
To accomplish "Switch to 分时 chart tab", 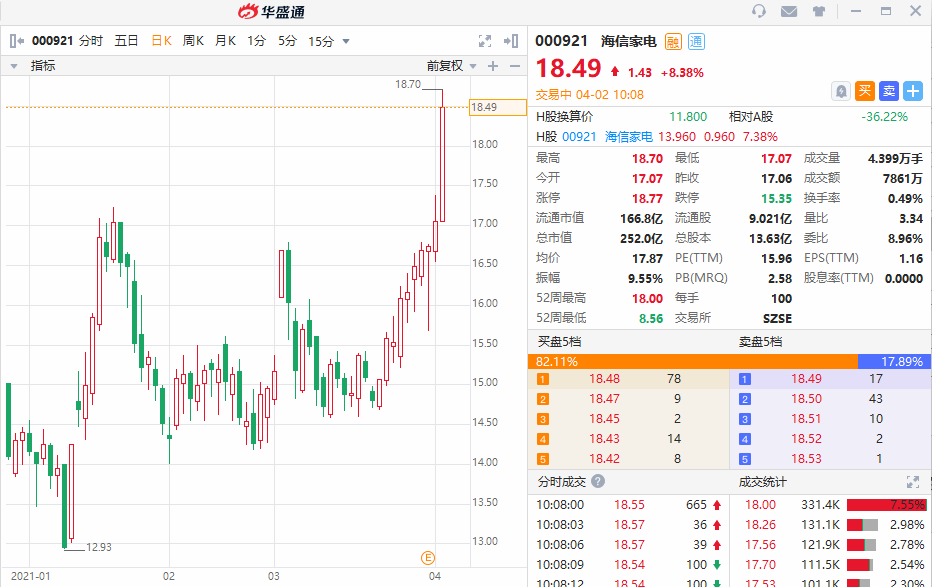I will pyautogui.click(x=91, y=41).
